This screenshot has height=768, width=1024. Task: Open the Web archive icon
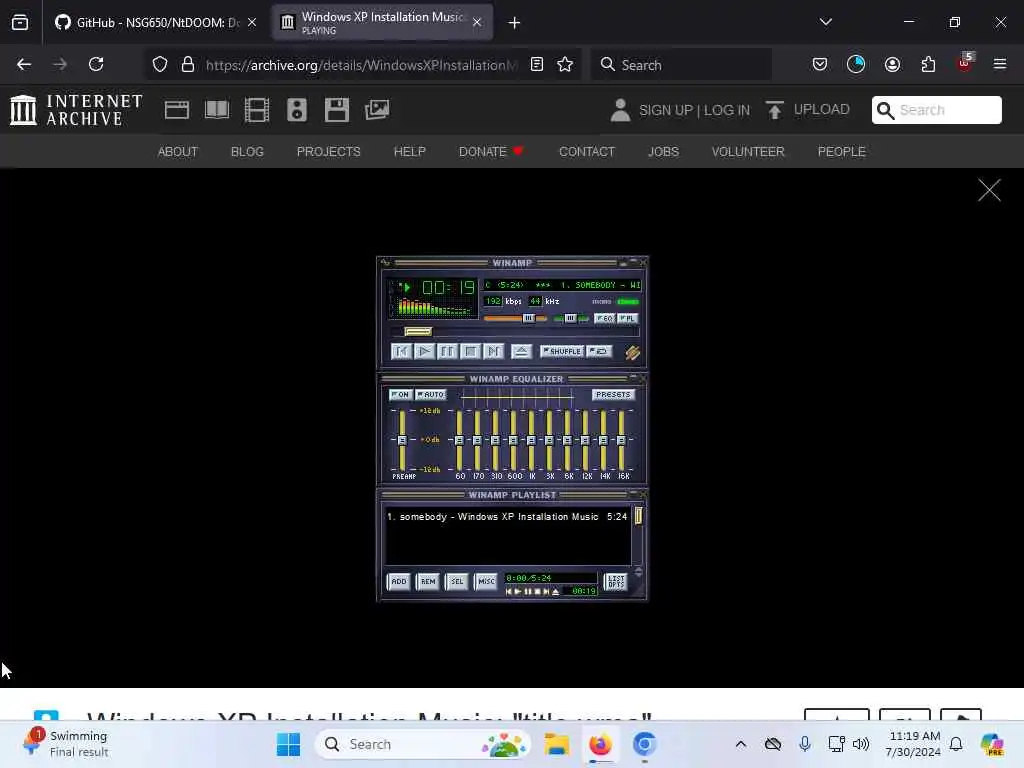(177, 110)
